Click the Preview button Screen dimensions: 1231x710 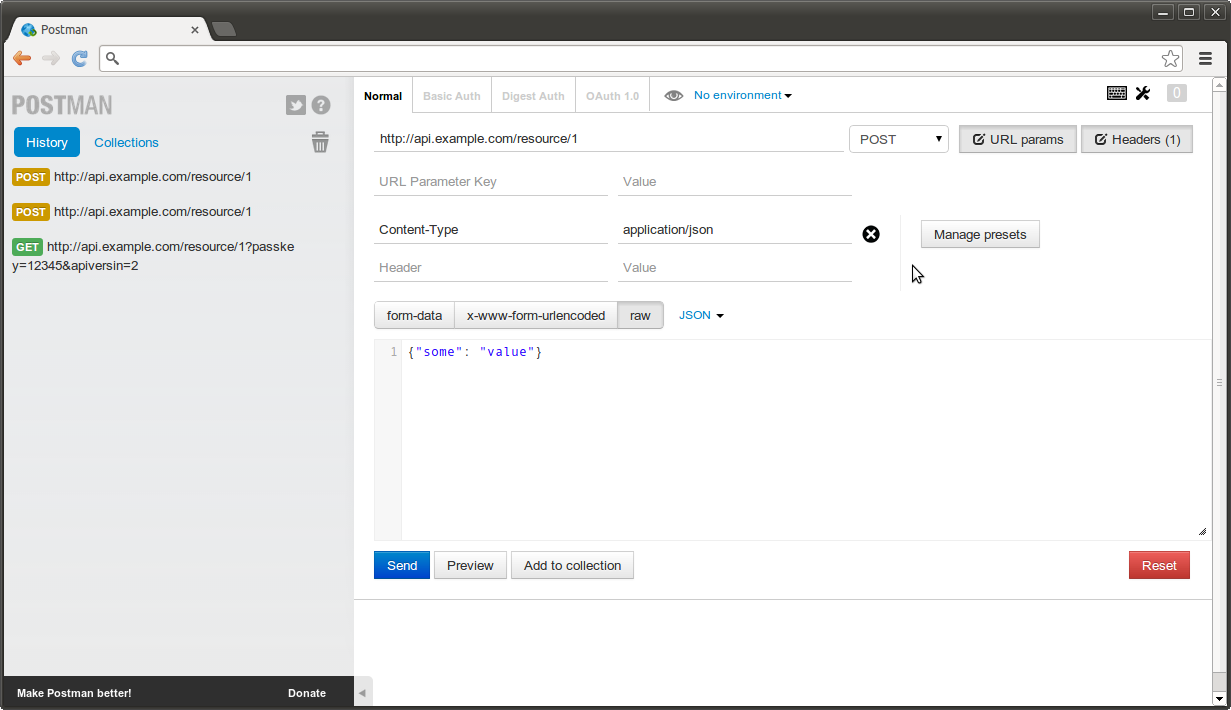pos(470,565)
